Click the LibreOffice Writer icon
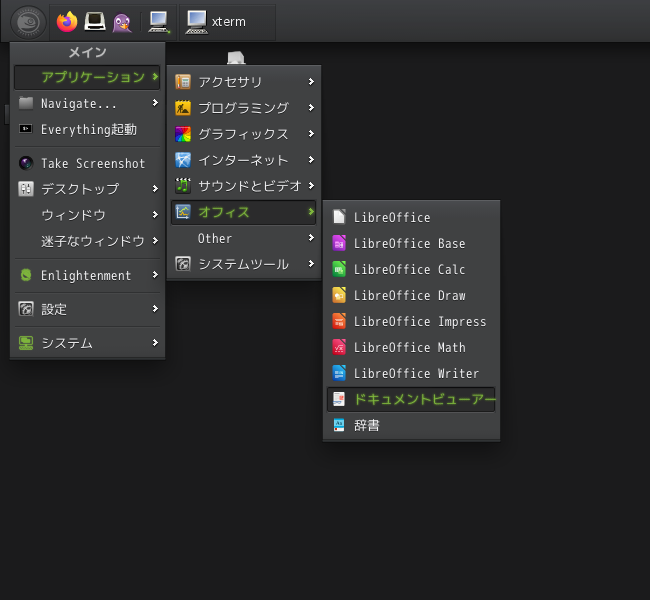This screenshot has width=650, height=600. click(x=339, y=373)
